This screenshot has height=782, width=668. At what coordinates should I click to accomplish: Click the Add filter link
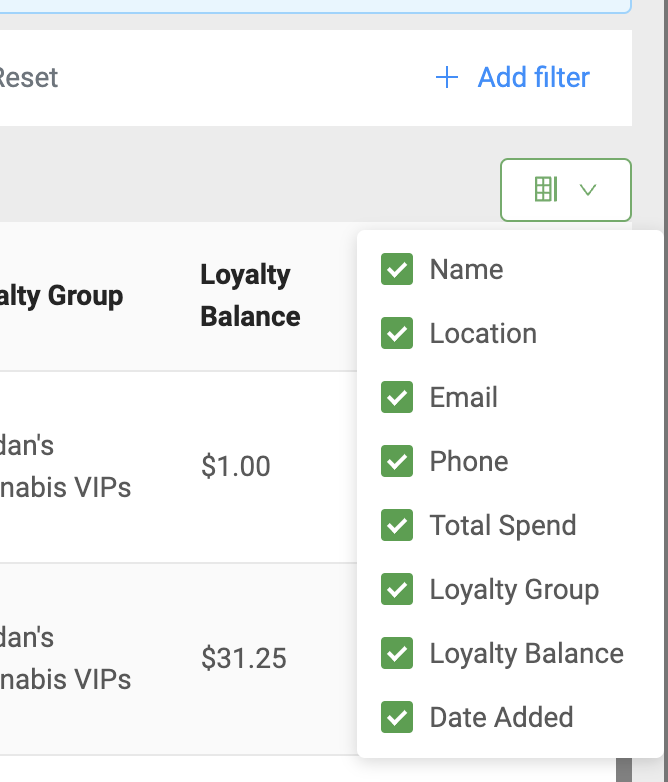(x=533, y=78)
